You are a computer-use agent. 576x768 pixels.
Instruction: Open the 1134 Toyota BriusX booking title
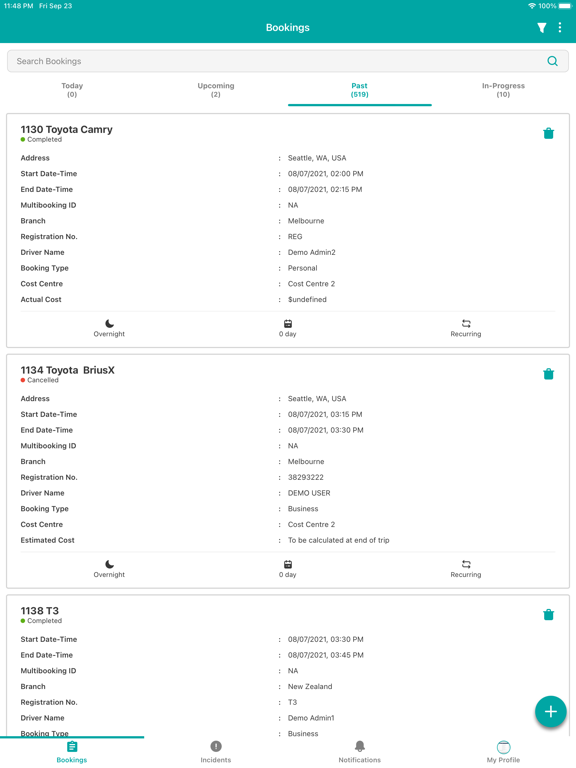[x=68, y=370]
